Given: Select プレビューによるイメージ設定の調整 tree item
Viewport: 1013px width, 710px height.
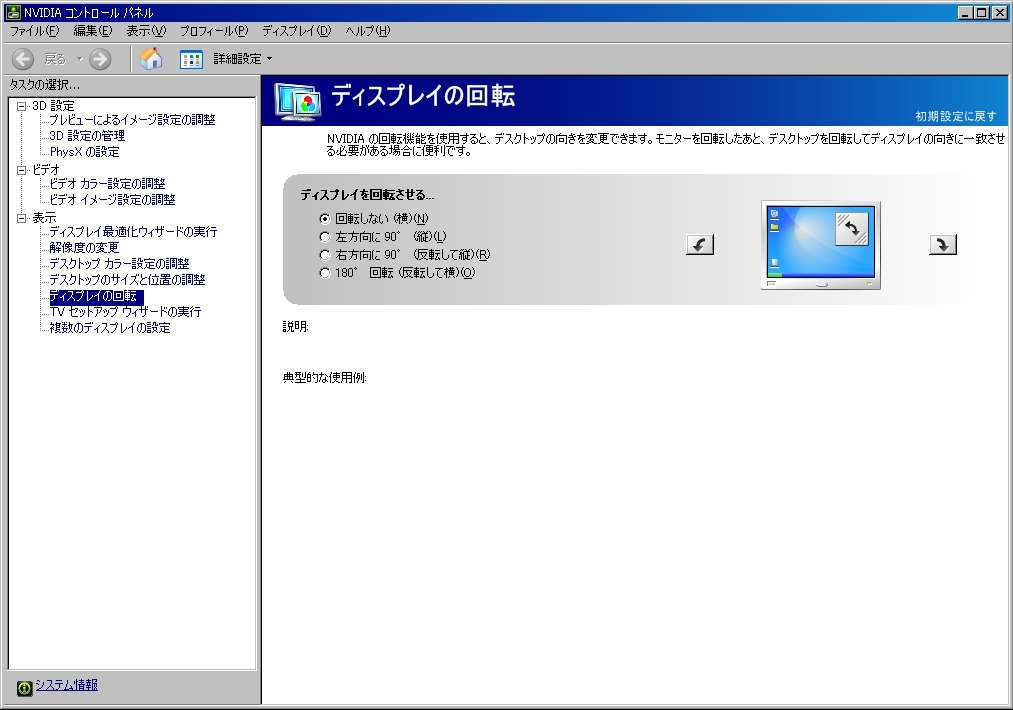Looking at the screenshot, I should click(132, 120).
